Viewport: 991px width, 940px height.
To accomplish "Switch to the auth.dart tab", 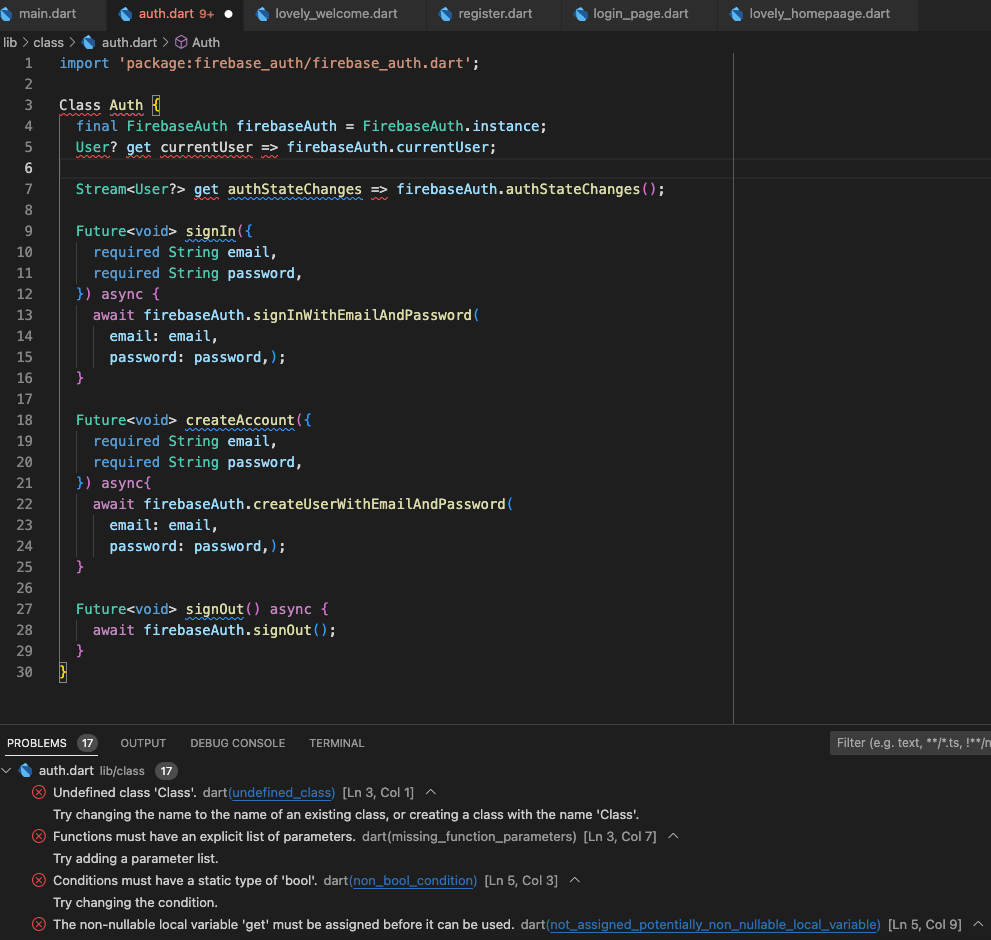I will 176,14.
